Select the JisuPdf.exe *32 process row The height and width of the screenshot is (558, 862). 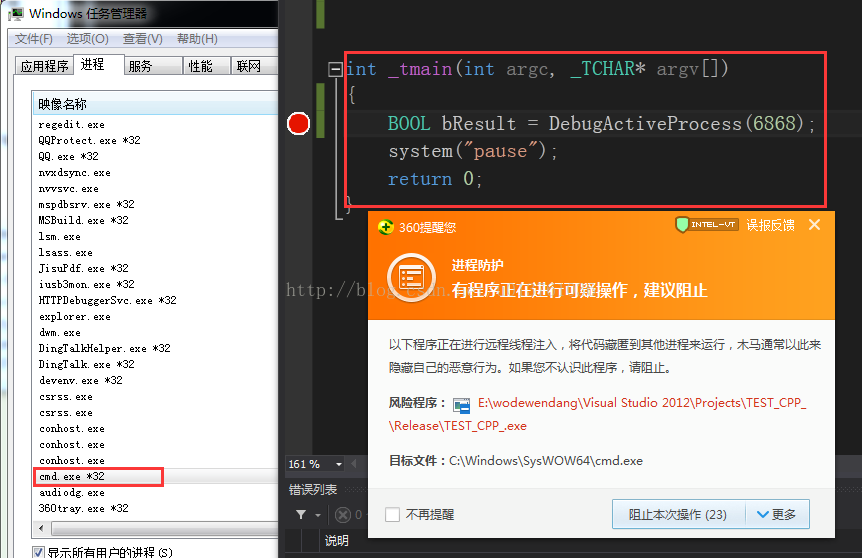click(155, 269)
